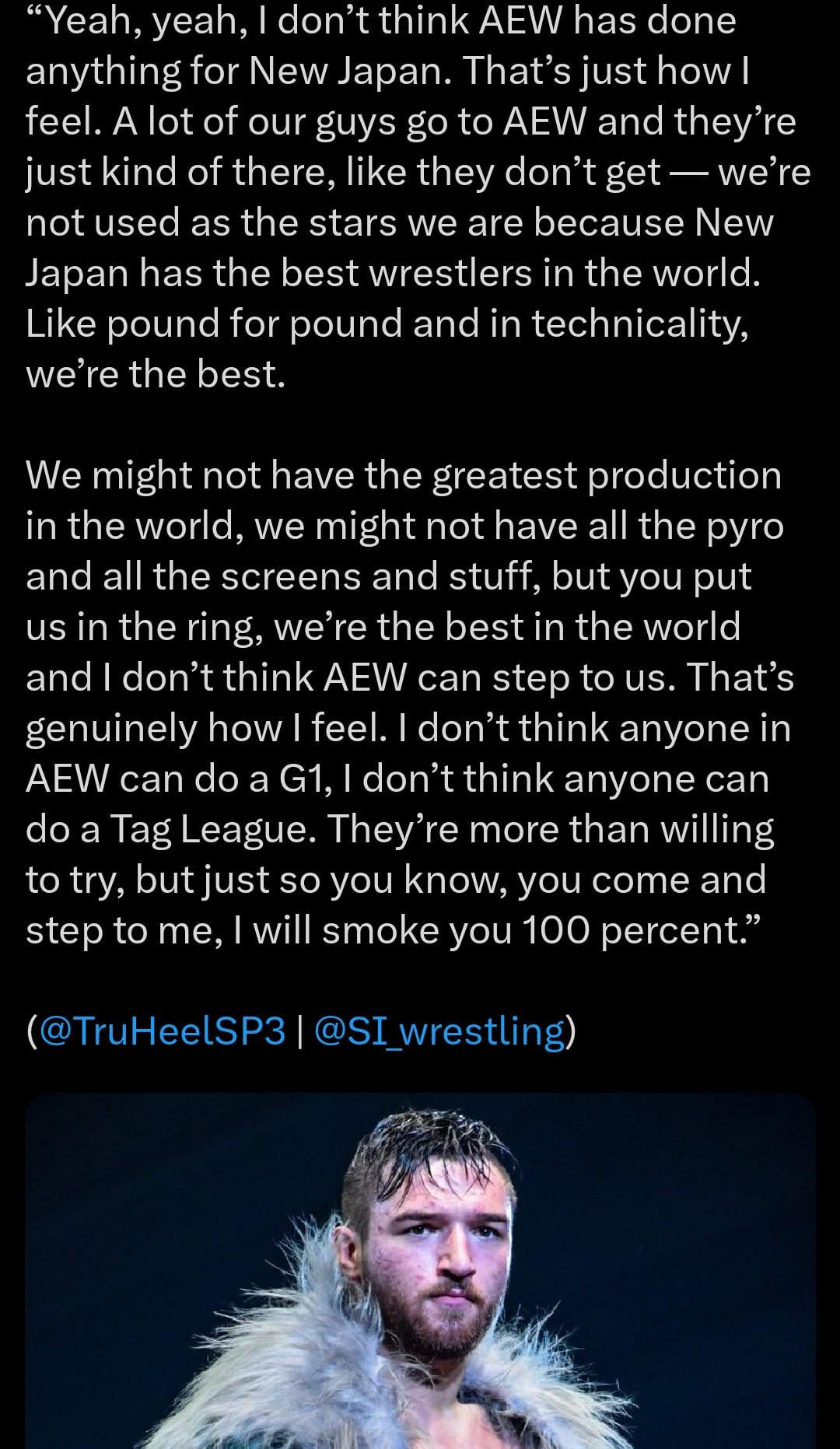840x1449 pixels.
Task: Tap the line "just kind of there, like they don't get"
Action: 418,173
